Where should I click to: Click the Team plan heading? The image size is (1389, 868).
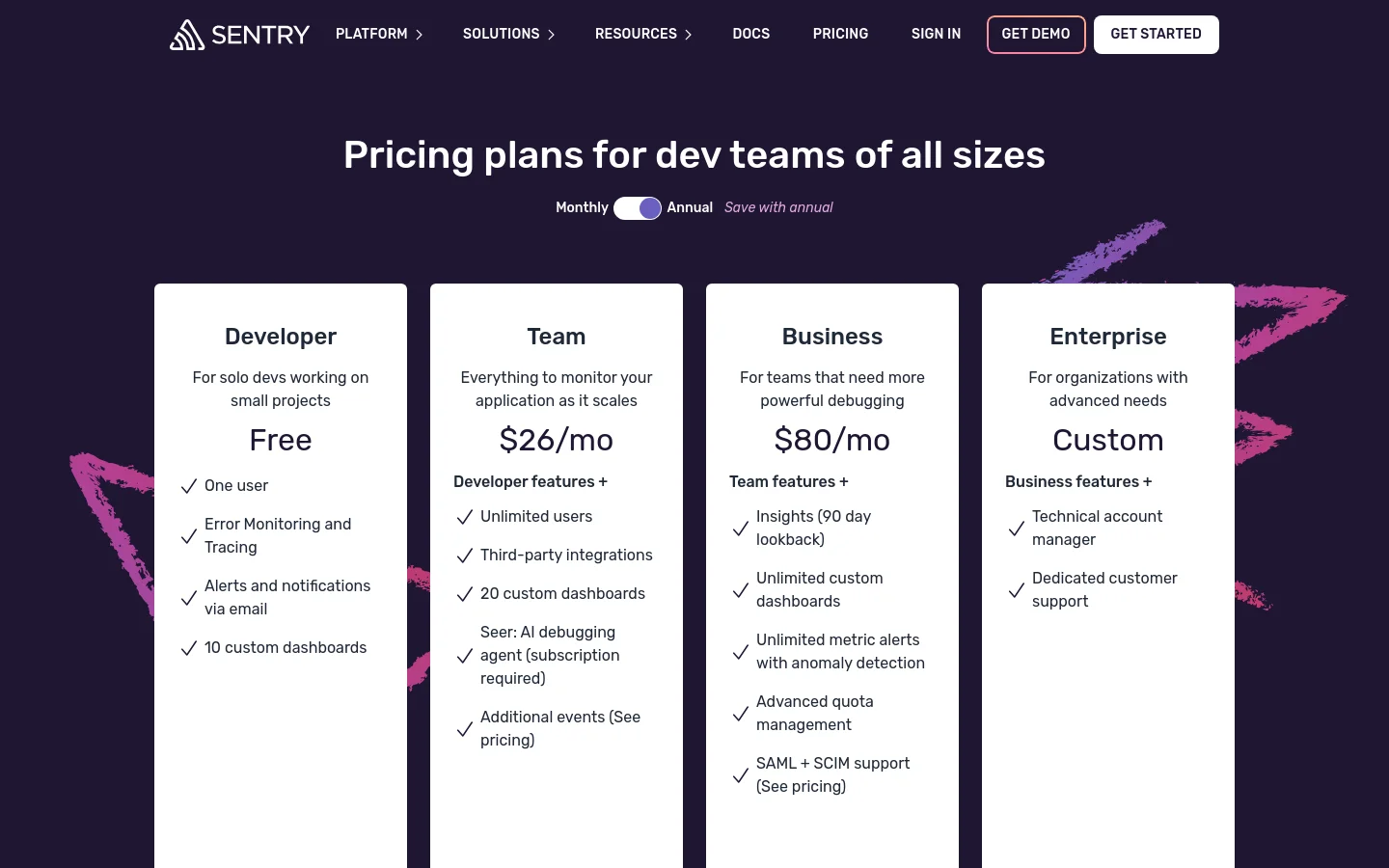(557, 337)
